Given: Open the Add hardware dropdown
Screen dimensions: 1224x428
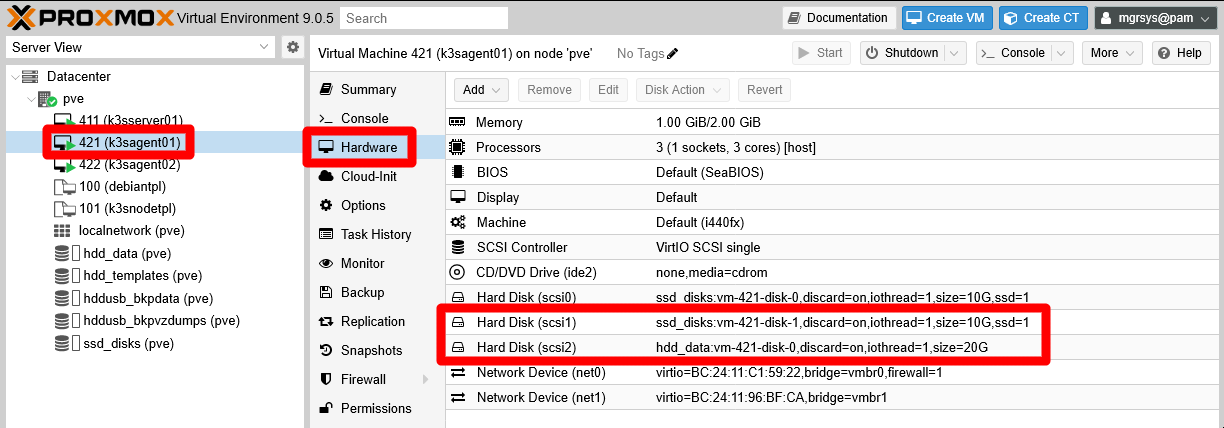Looking at the screenshot, I should 482,89.
